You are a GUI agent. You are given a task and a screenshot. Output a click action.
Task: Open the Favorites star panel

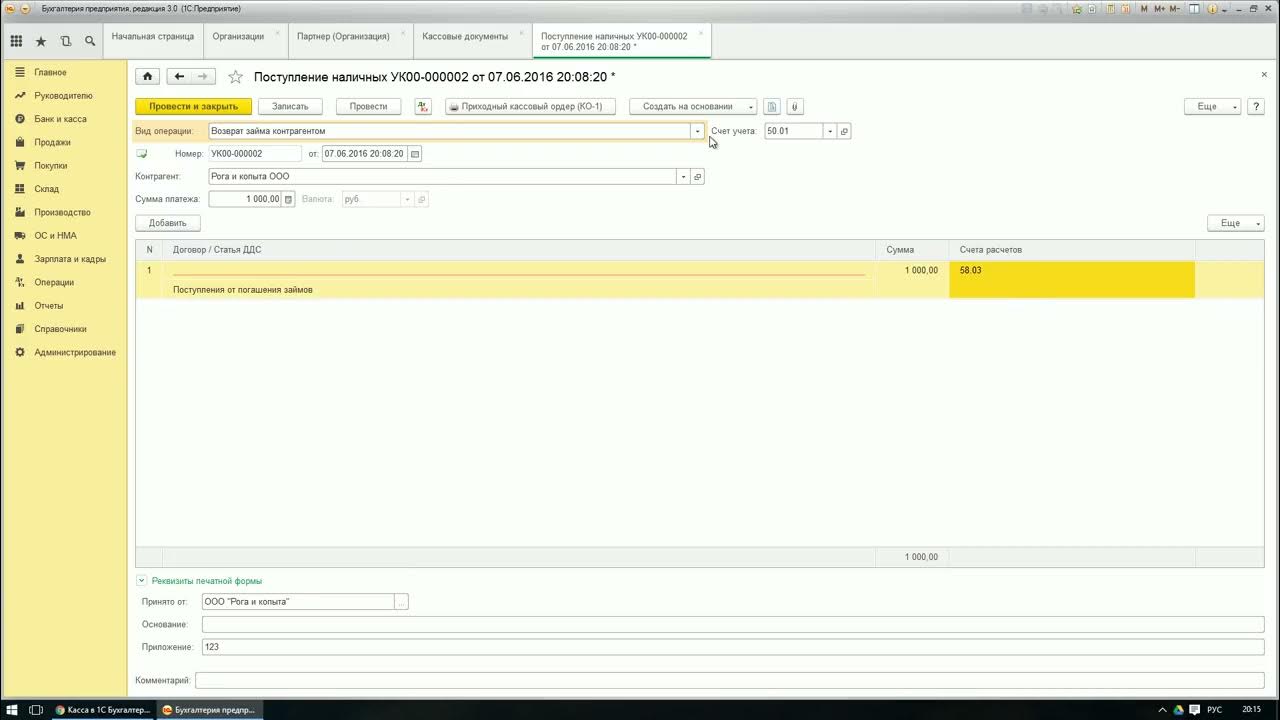(41, 41)
